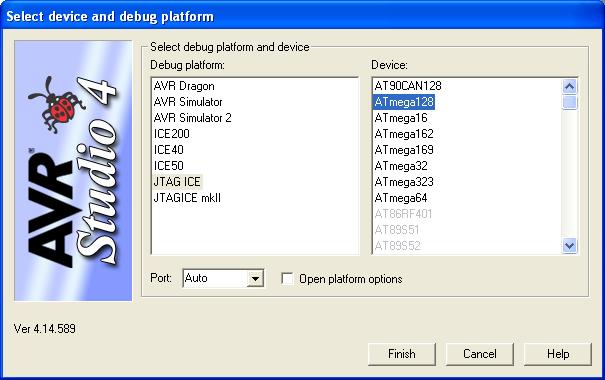605x380 pixels.
Task: Click device list scroll down arrow
Action: (x=570, y=245)
